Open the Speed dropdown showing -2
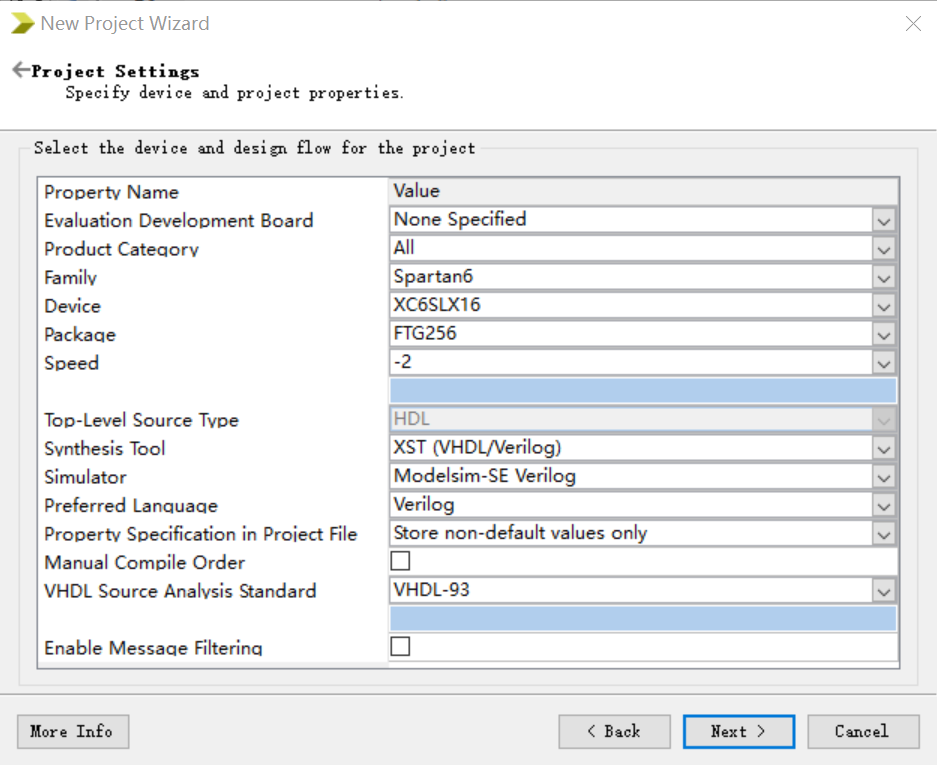This screenshot has height=765, width=937. click(x=884, y=362)
